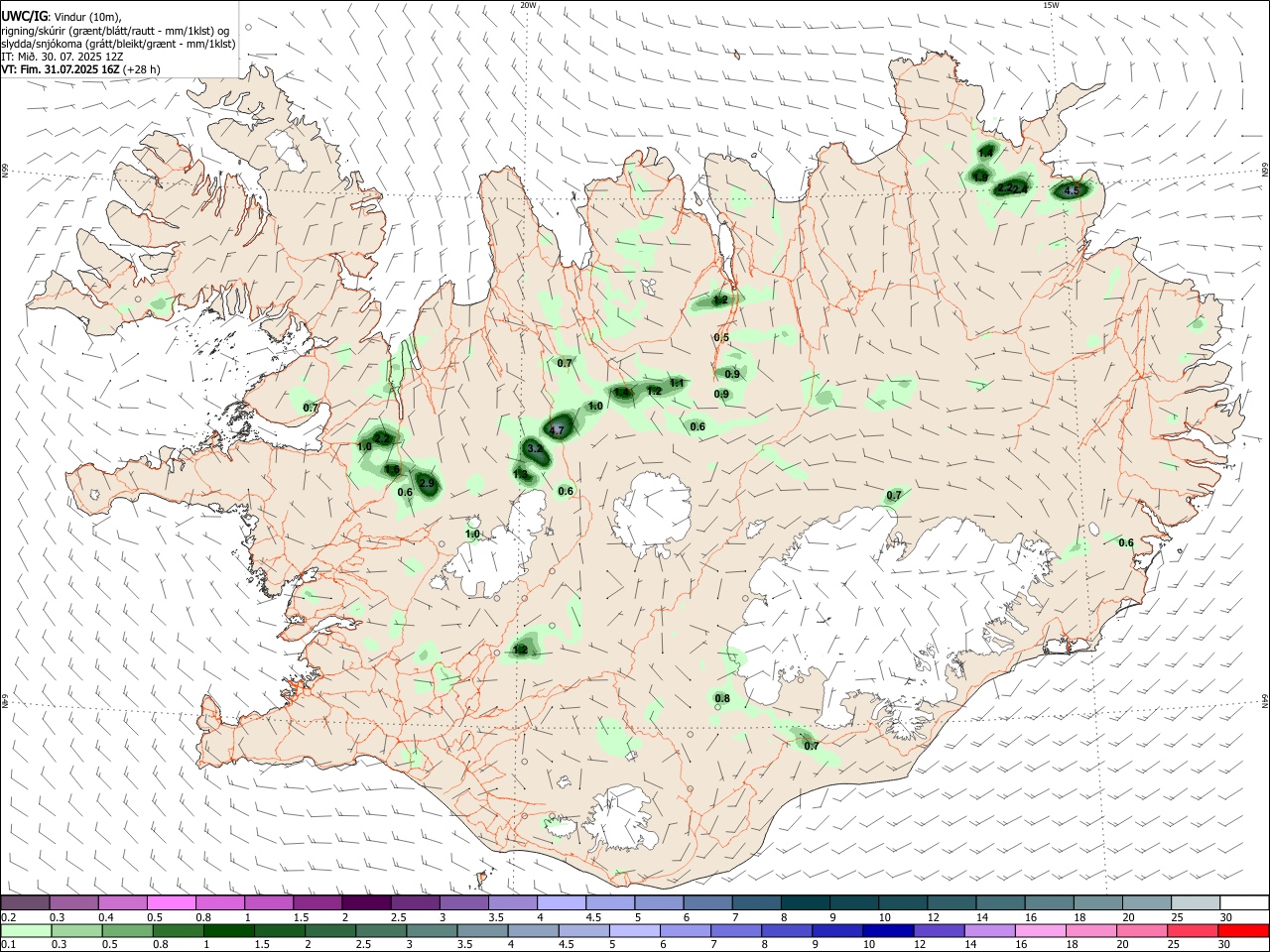This screenshot has width=1270, height=952.
Task: Click the '(+28 h)' forecast offset text
Action: point(143,69)
